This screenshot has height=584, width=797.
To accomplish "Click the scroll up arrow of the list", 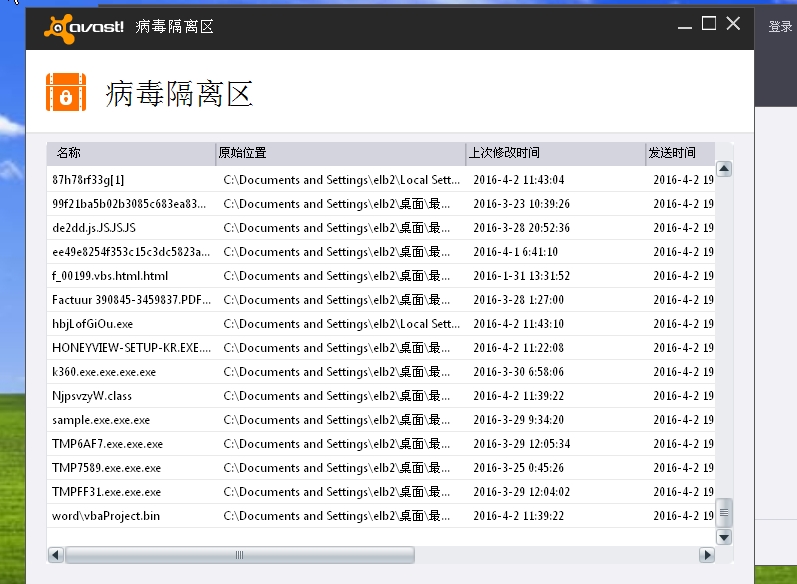I will point(724,168).
